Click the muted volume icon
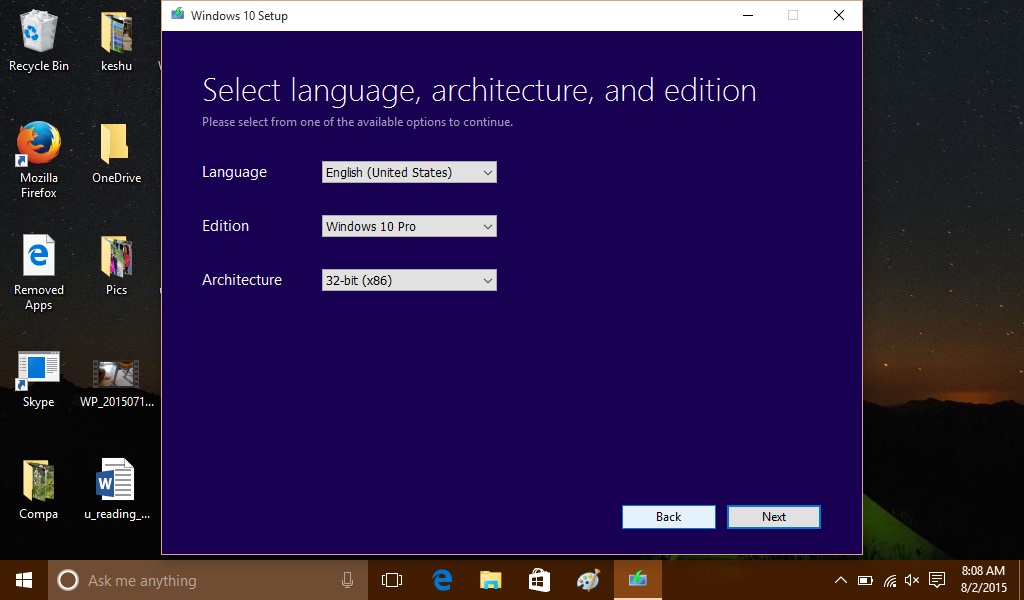The height and width of the screenshot is (600, 1024). [912, 580]
